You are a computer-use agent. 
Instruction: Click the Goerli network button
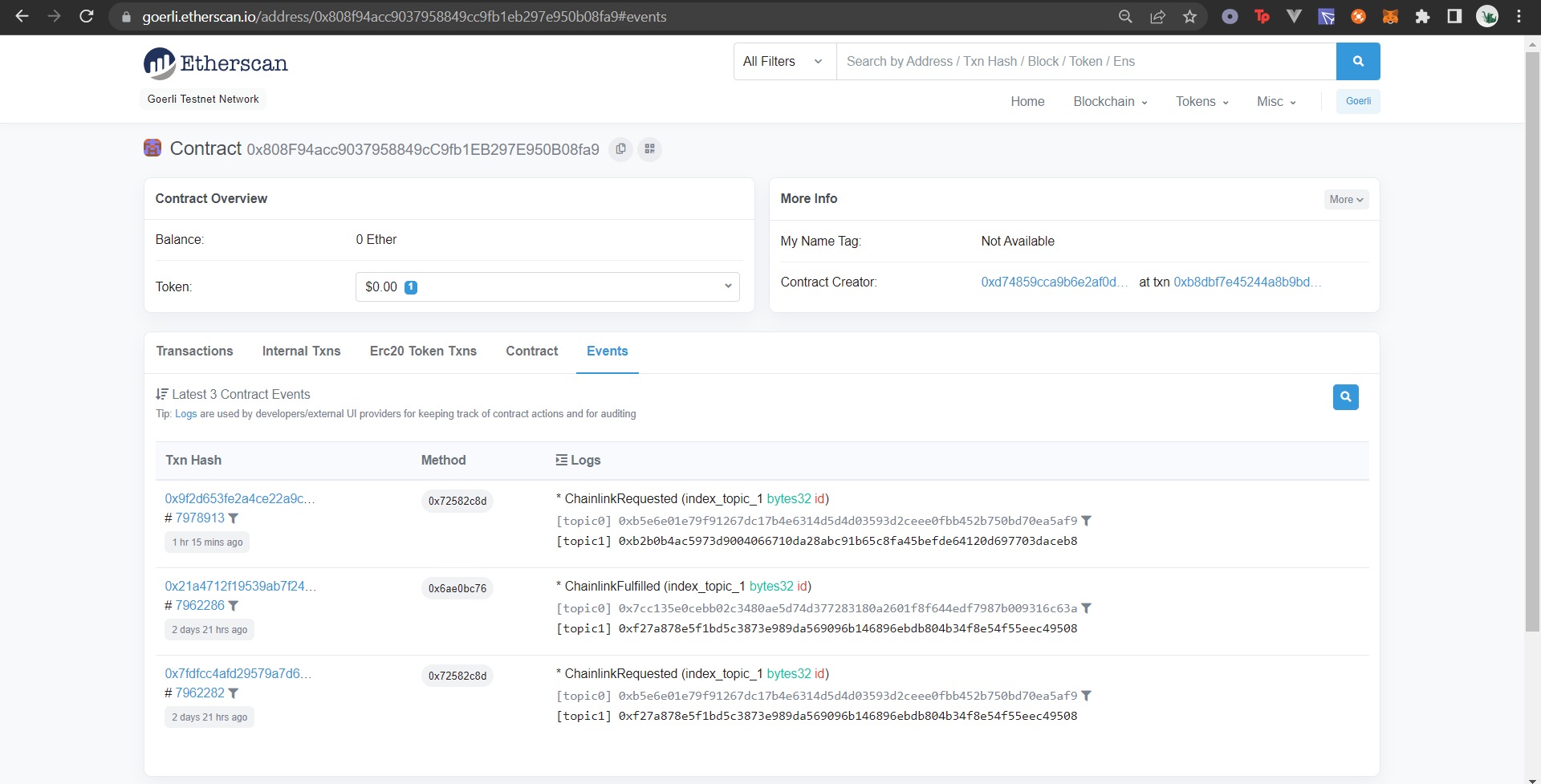click(1358, 101)
